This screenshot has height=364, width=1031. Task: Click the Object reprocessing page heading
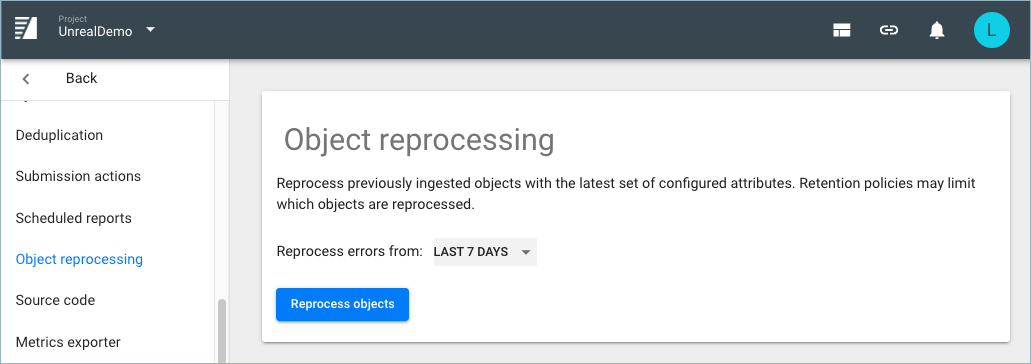tap(419, 140)
